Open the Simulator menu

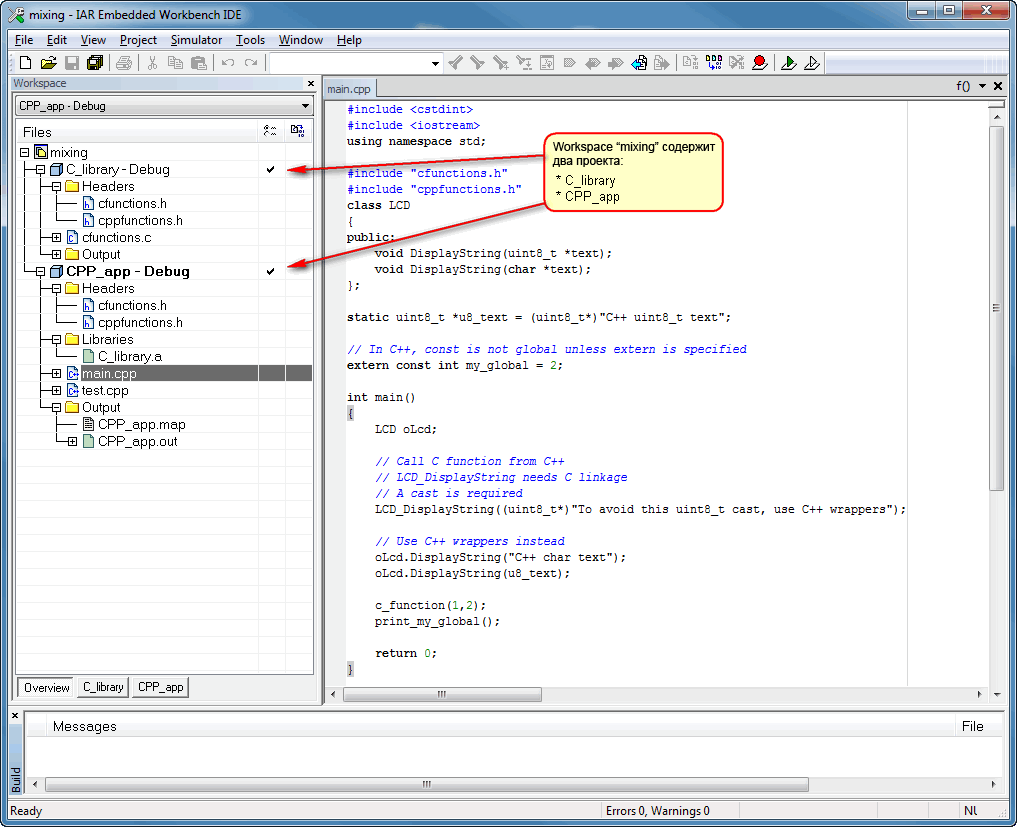(x=197, y=40)
